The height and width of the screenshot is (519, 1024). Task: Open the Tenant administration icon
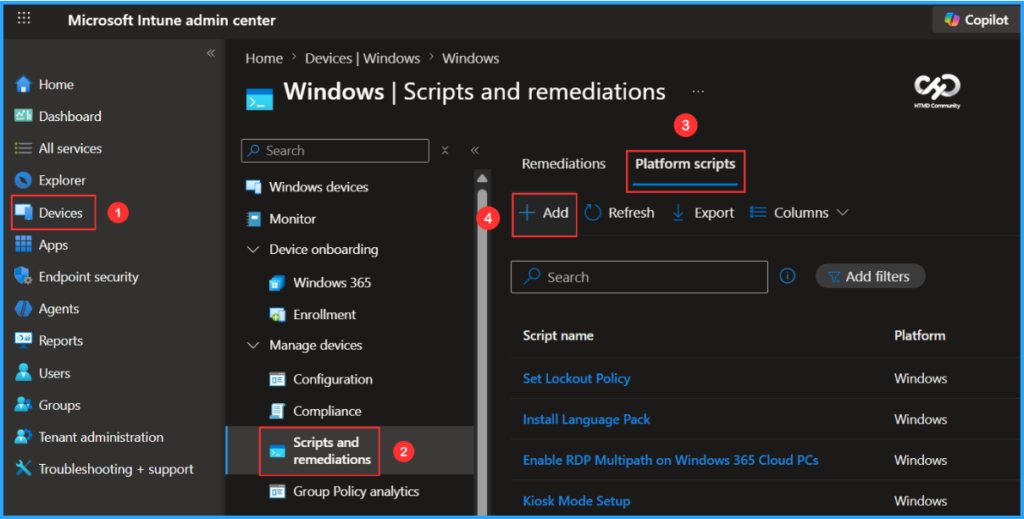pos(24,437)
